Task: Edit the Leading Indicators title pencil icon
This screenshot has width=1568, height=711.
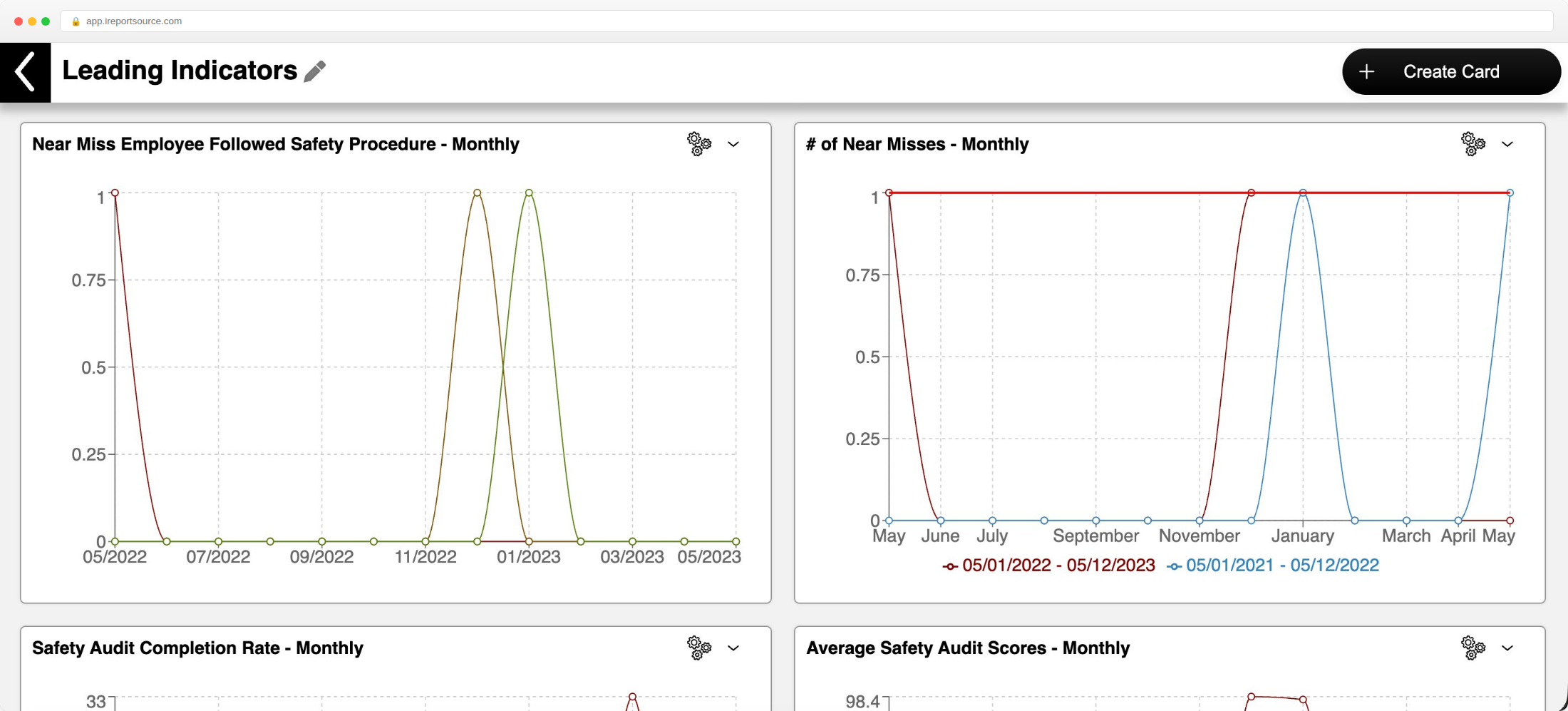Action: tap(314, 71)
